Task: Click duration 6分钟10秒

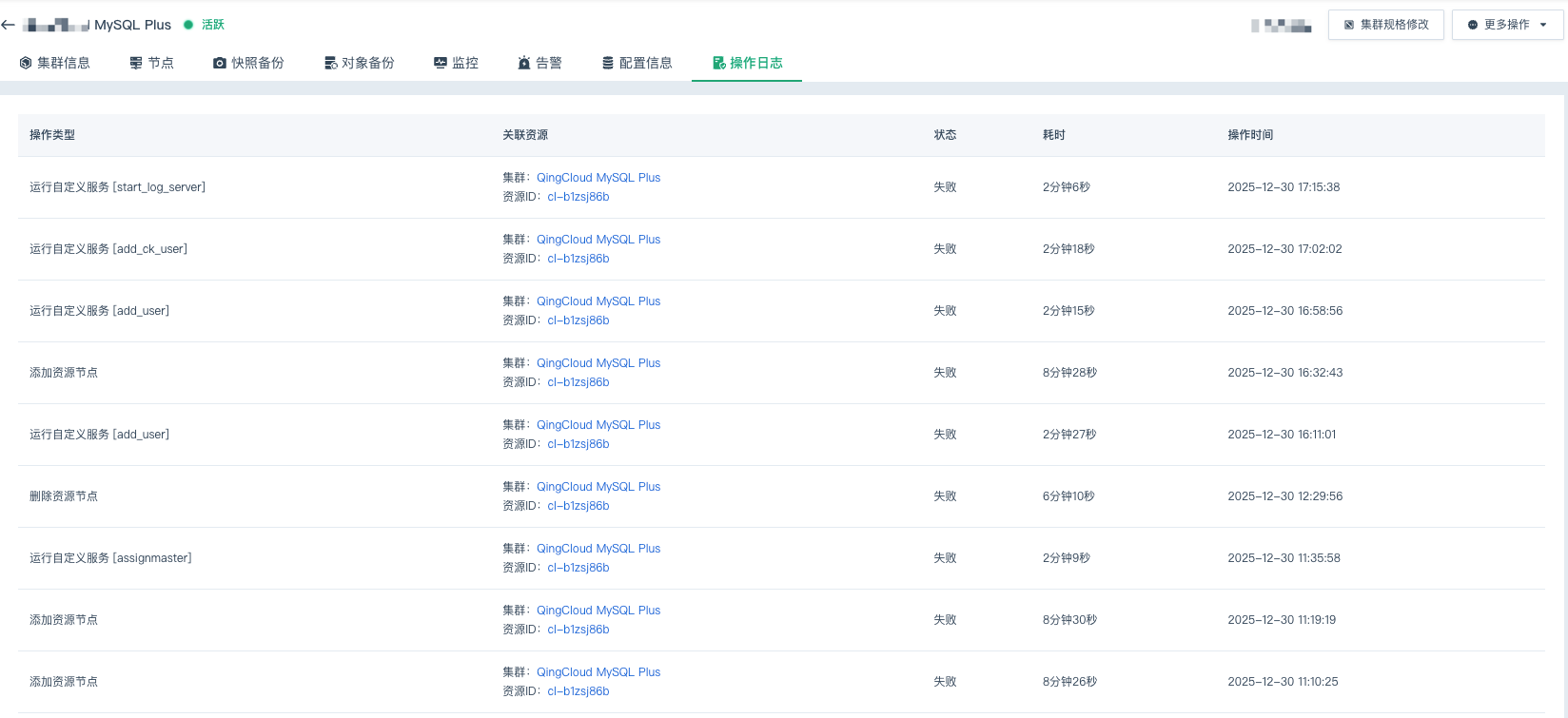Action: point(1068,496)
